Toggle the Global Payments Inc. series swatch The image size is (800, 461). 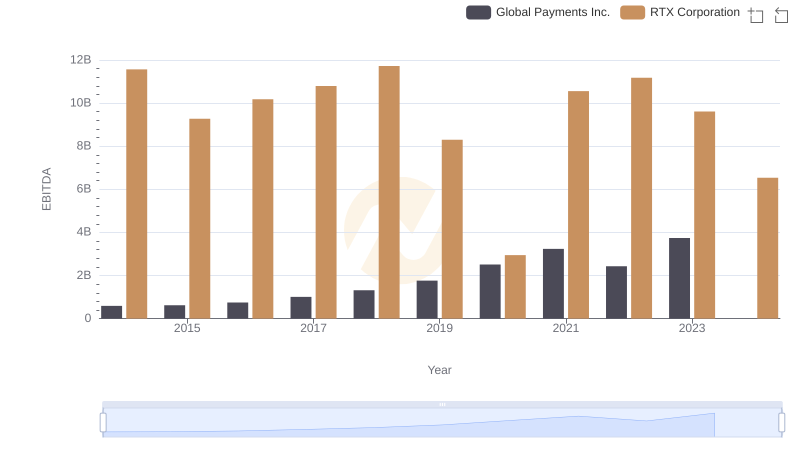coord(479,12)
